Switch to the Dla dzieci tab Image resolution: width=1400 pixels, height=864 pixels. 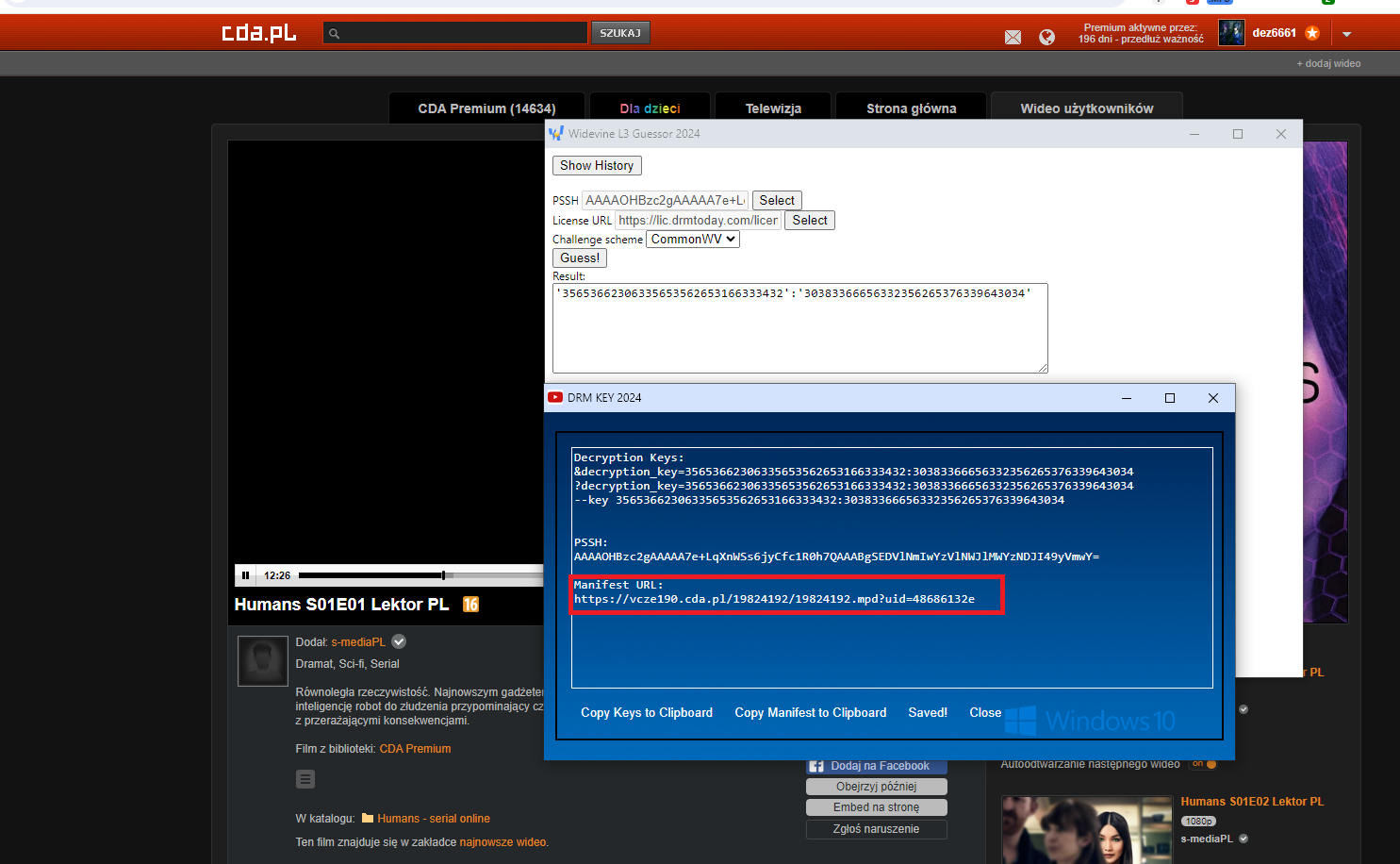click(651, 108)
